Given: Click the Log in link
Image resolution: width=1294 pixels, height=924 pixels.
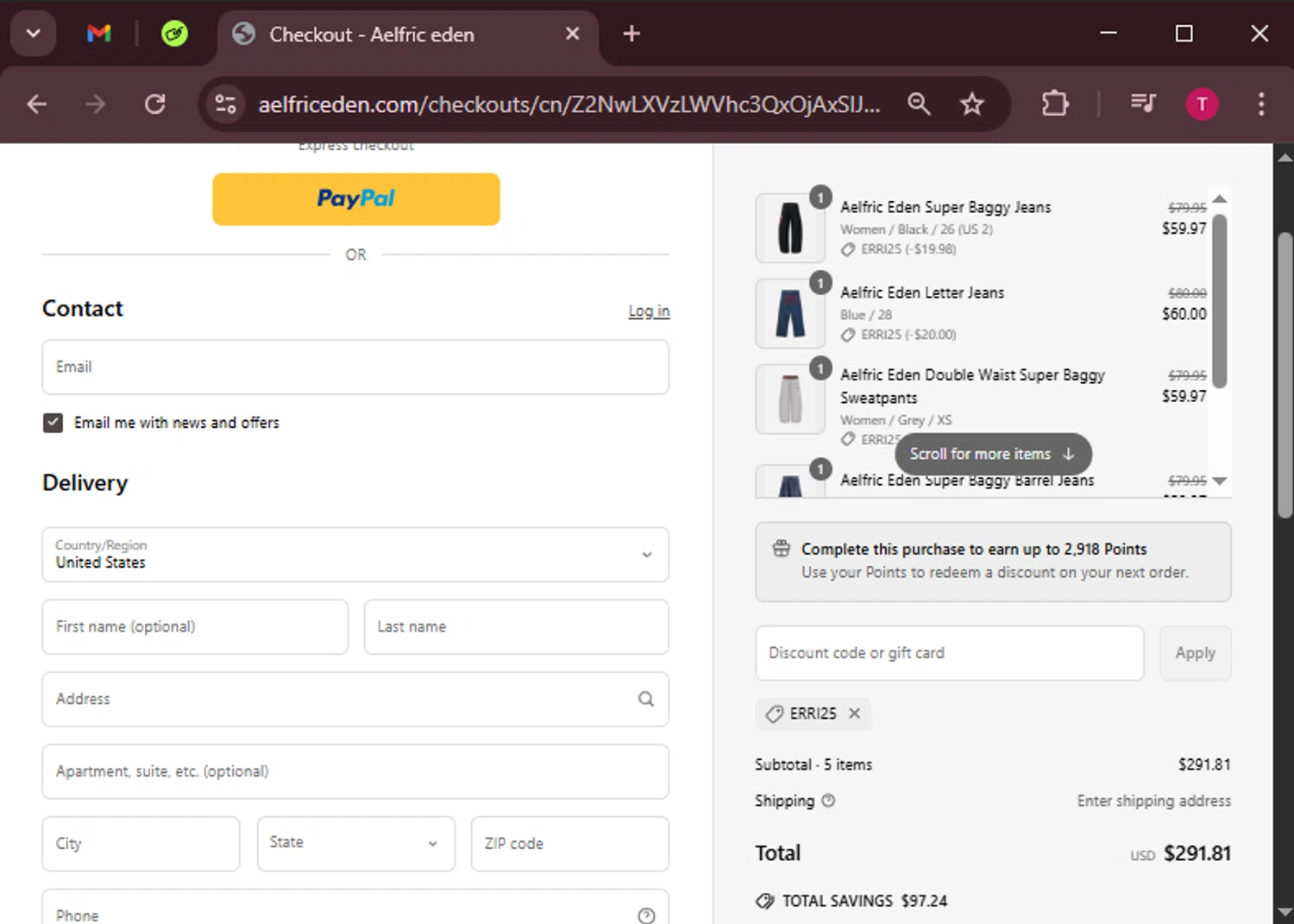Looking at the screenshot, I should [x=649, y=311].
